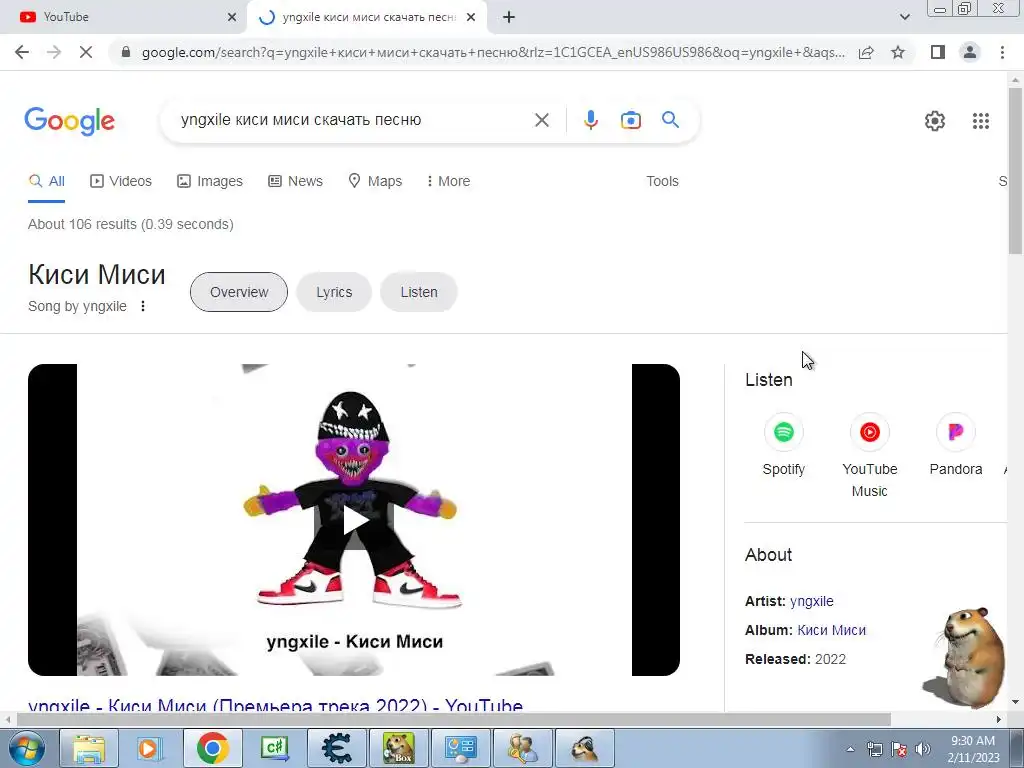Open YouTube Music listen option
The height and width of the screenshot is (768, 1024).
[869, 456]
